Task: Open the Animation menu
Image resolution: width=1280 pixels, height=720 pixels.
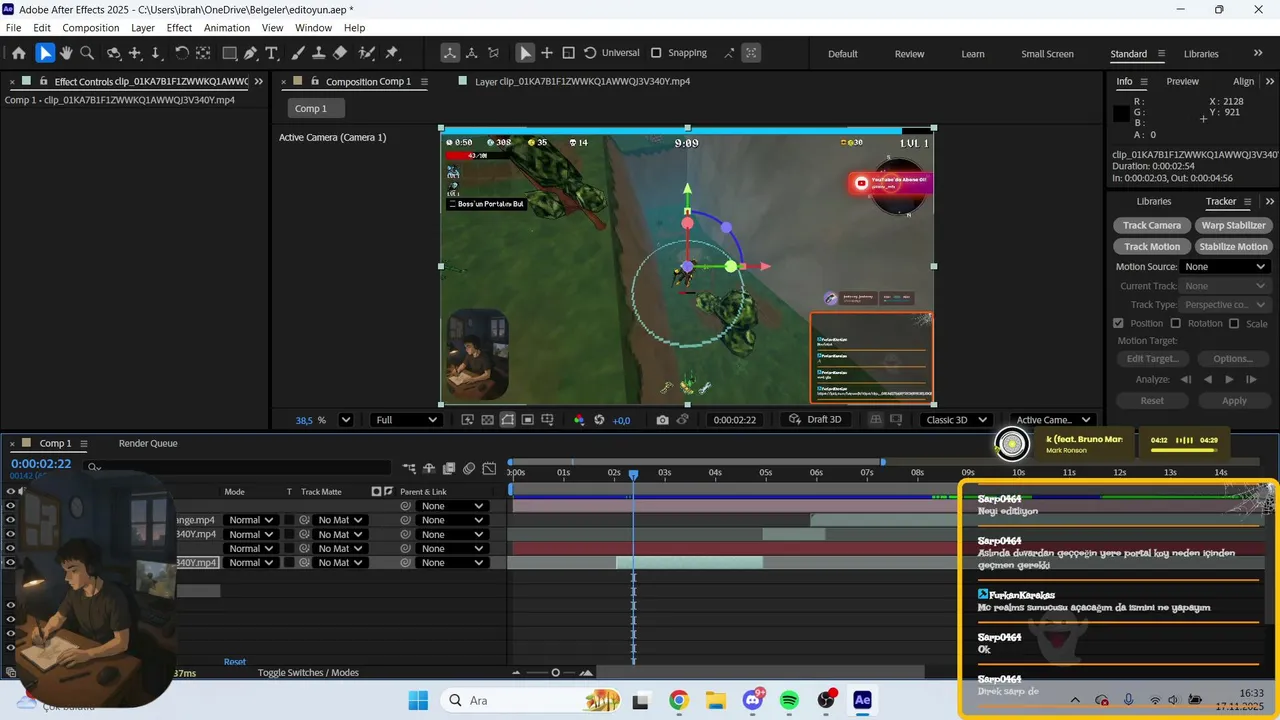Action: tap(227, 28)
